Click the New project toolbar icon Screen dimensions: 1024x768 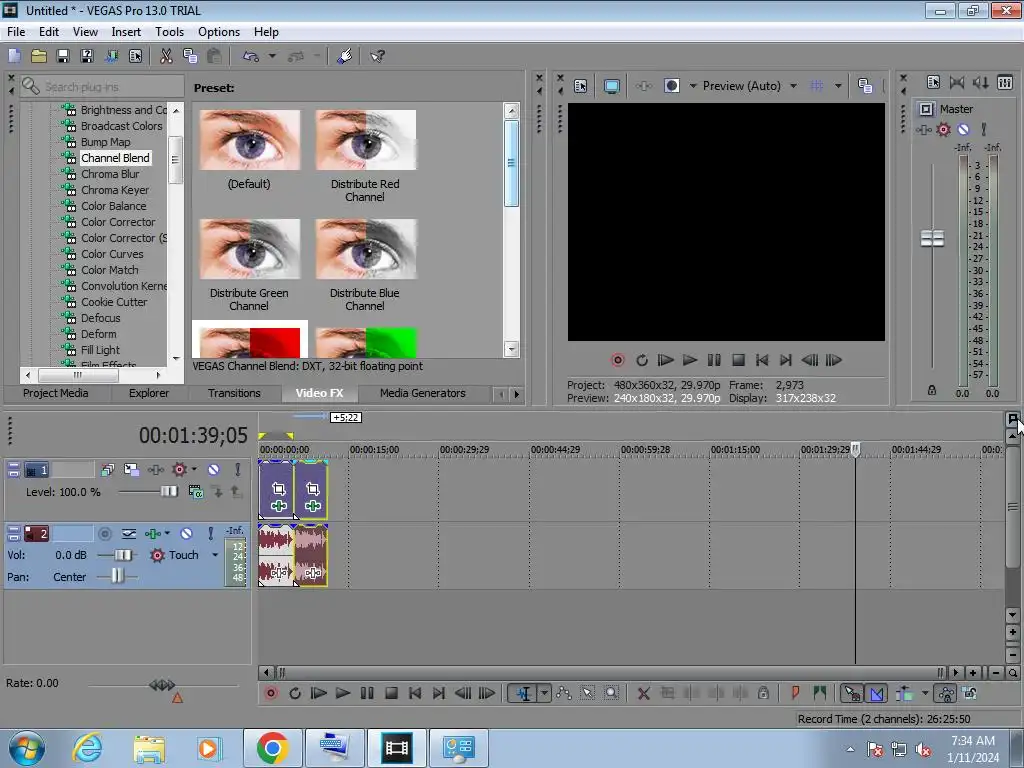[x=14, y=56]
